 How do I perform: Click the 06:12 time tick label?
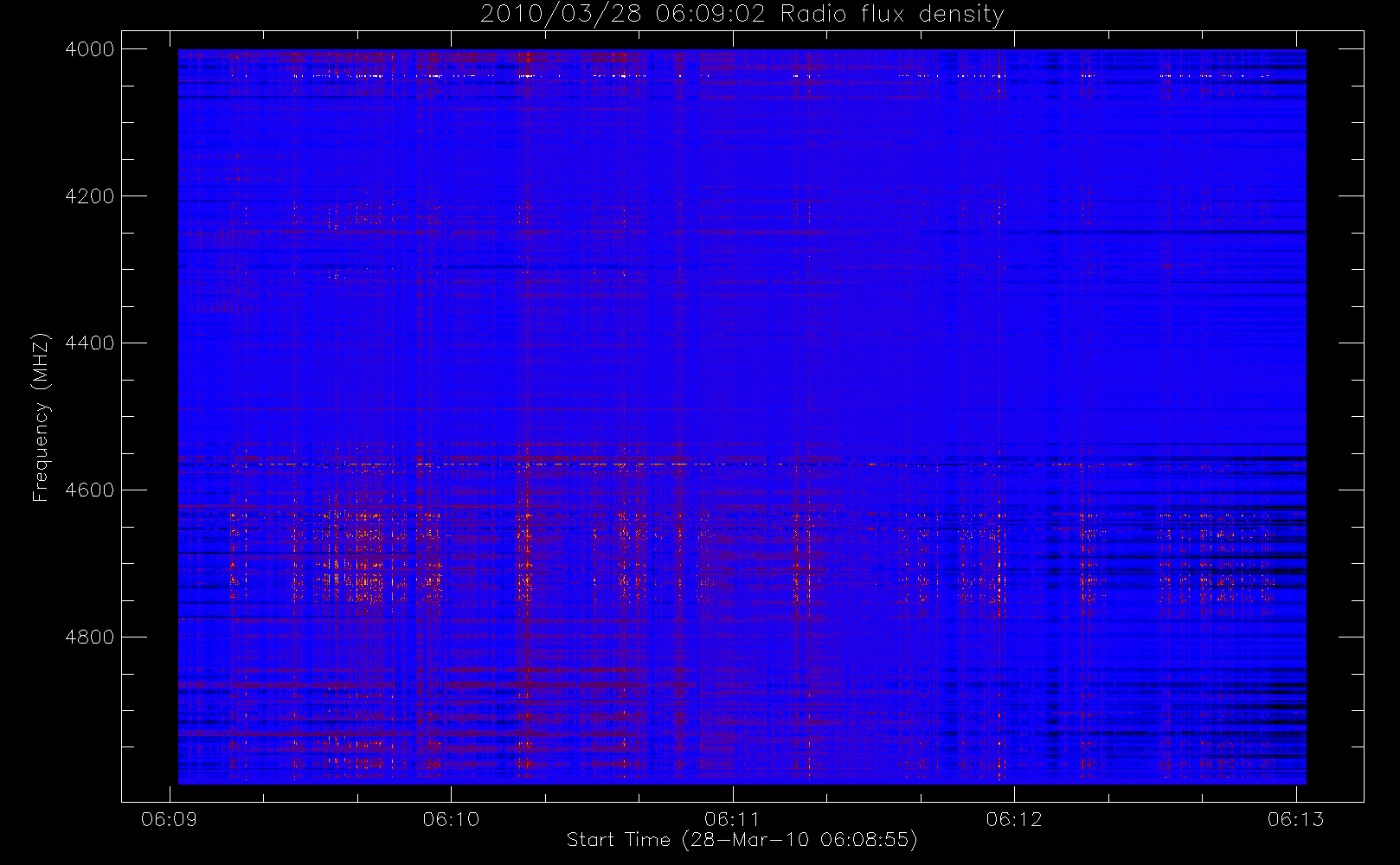pyautogui.click(x=1014, y=819)
